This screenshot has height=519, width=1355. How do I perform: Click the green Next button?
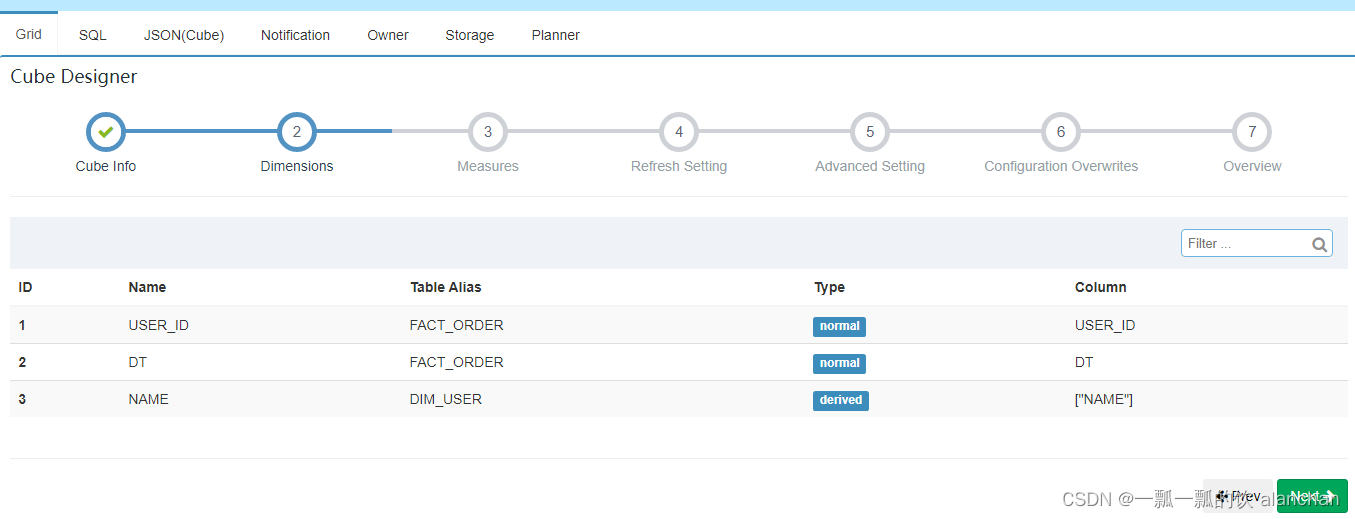pyautogui.click(x=1312, y=496)
